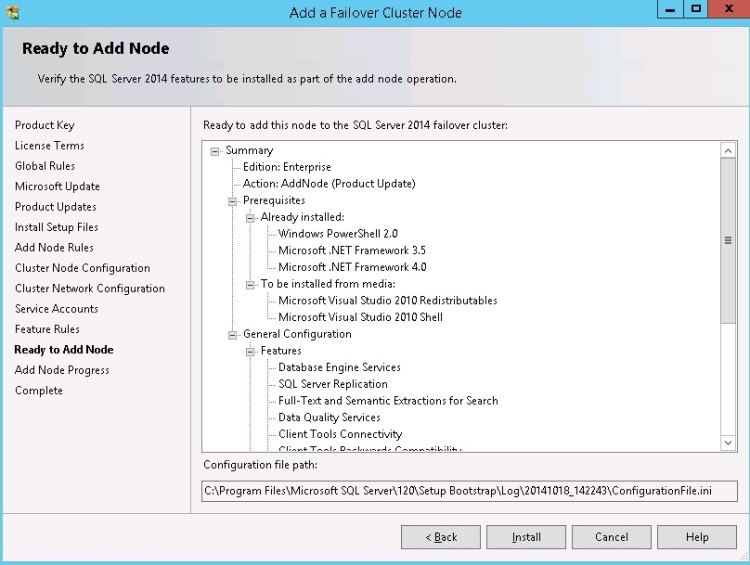Collapse the To be installed from media node
Image resolution: width=750 pixels, height=565 pixels.
click(x=251, y=284)
